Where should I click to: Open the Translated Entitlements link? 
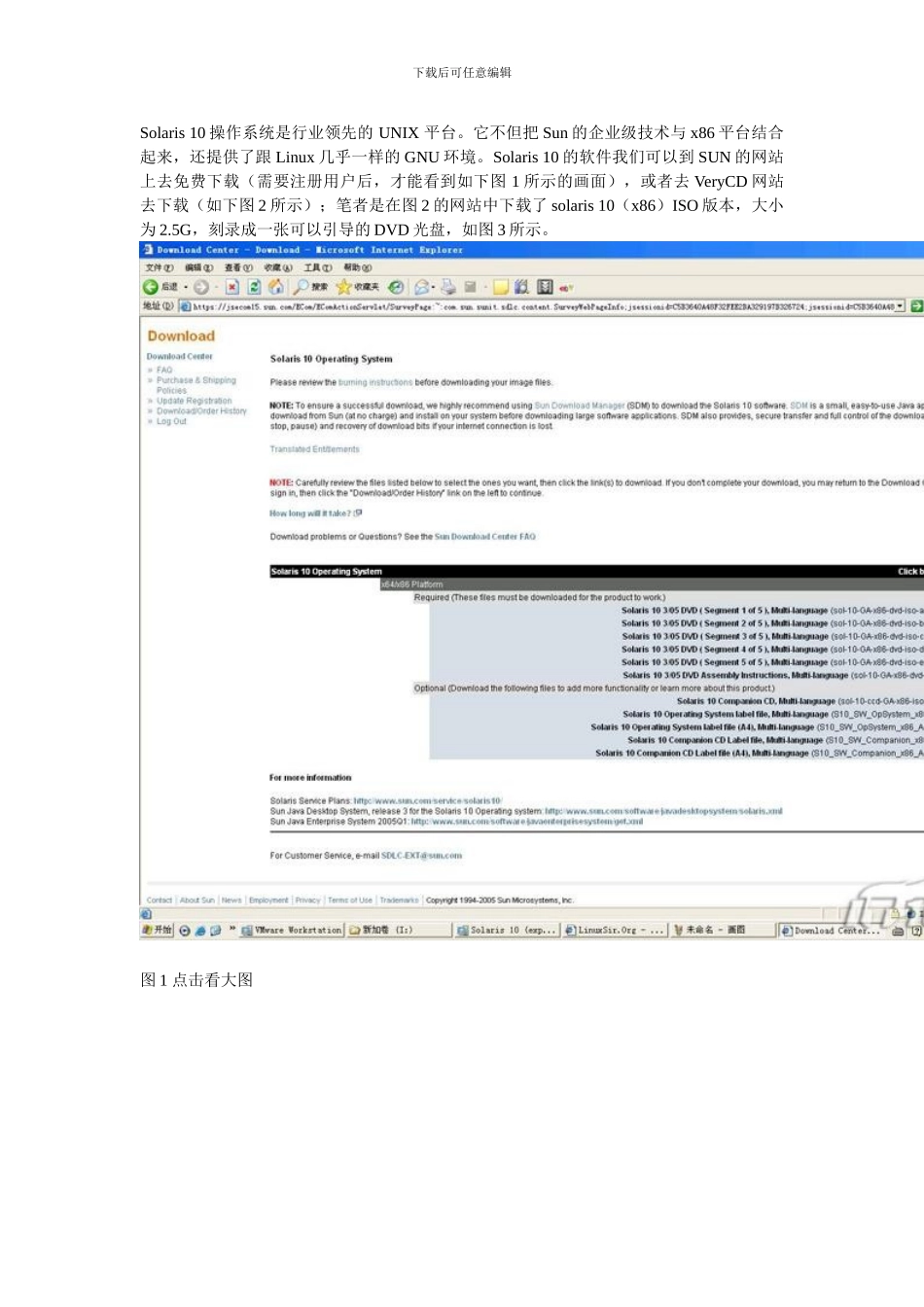point(314,450)
